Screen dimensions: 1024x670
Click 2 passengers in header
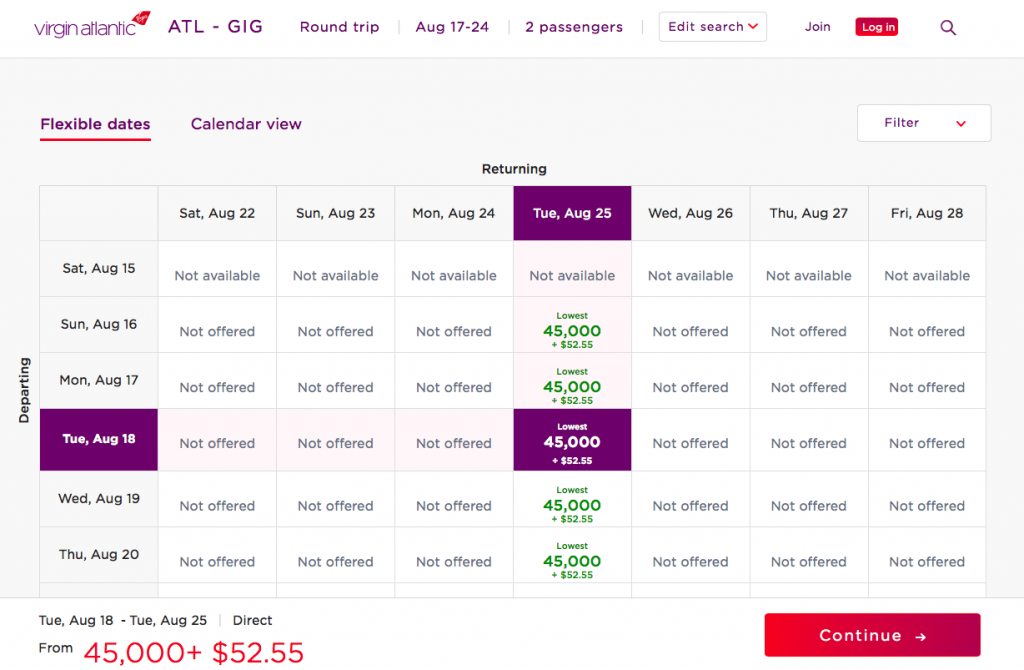573,27
